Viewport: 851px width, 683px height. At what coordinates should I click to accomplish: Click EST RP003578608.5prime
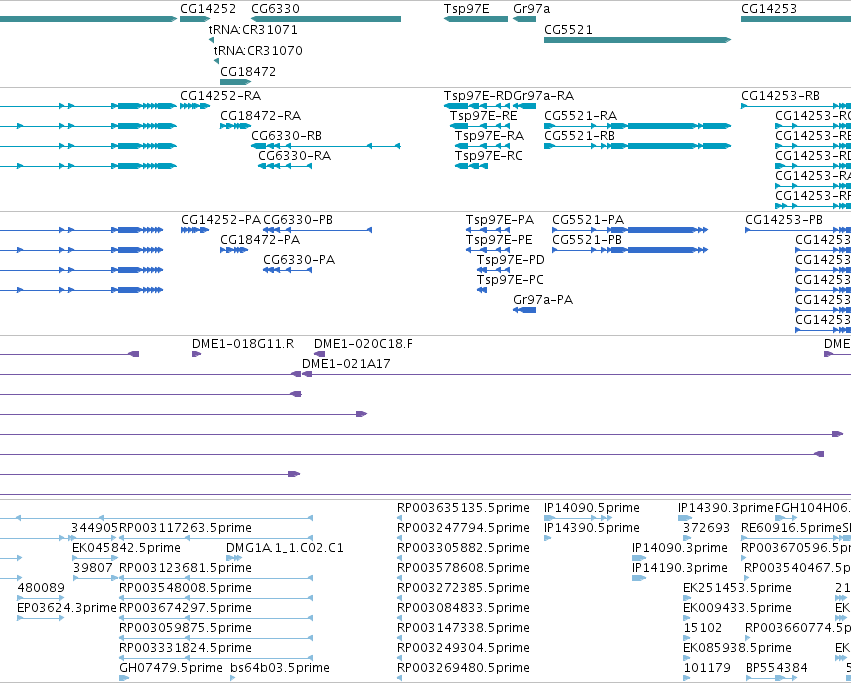click(x=463, y=568)
